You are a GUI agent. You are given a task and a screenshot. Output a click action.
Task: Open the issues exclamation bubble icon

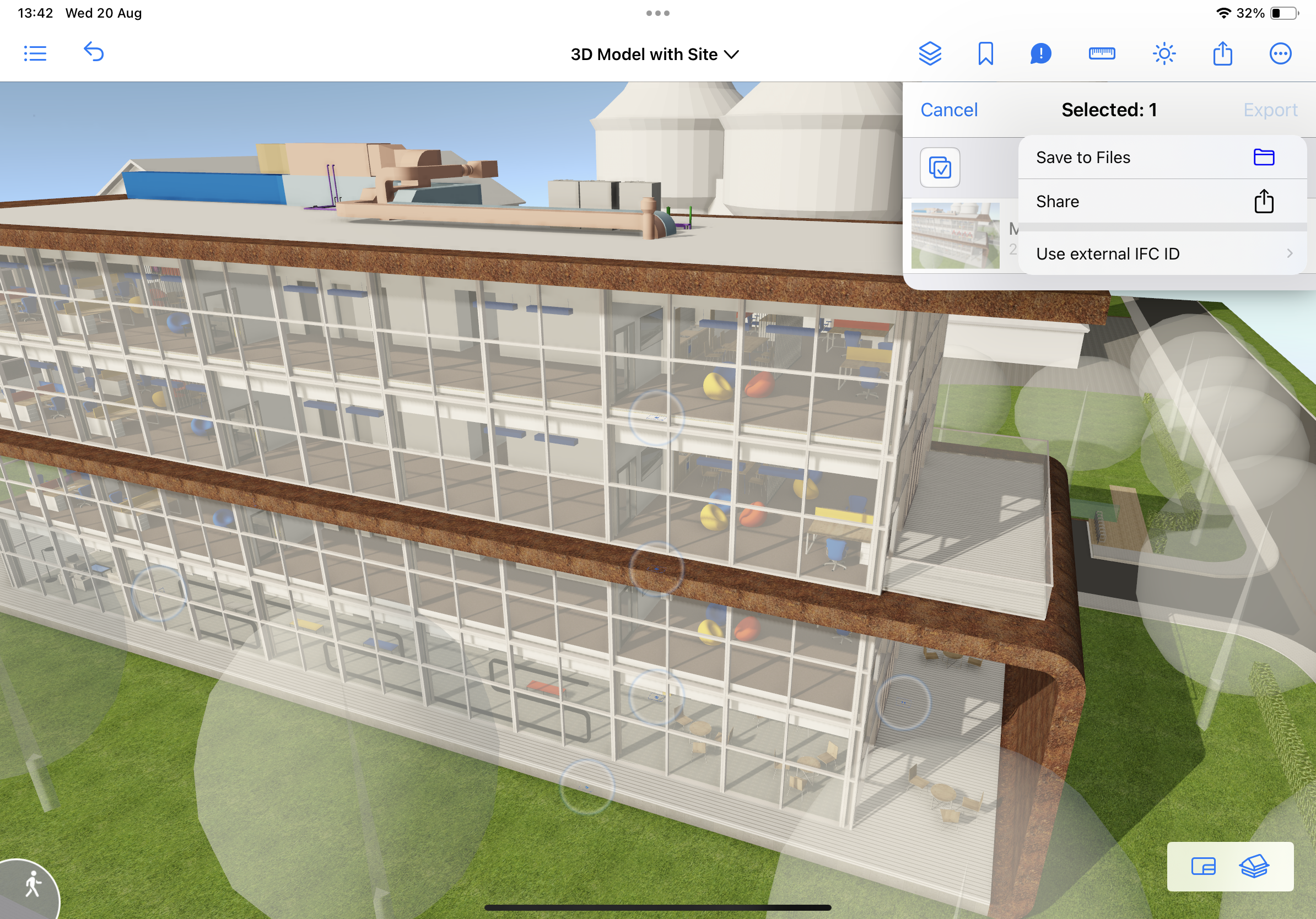point(1040,54)
